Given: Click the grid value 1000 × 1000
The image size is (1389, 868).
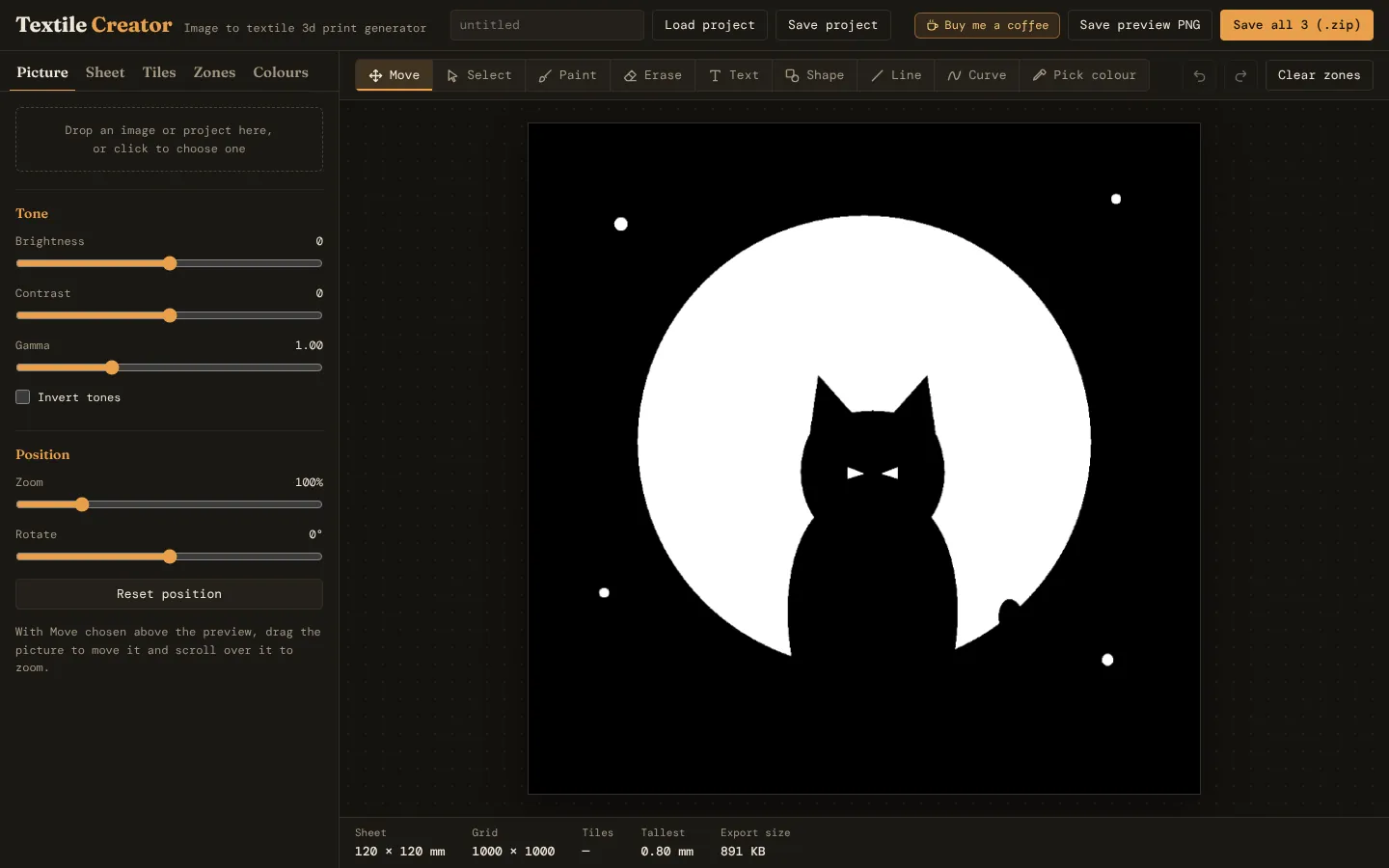Looking at the screenshot, I should (513, 852).
